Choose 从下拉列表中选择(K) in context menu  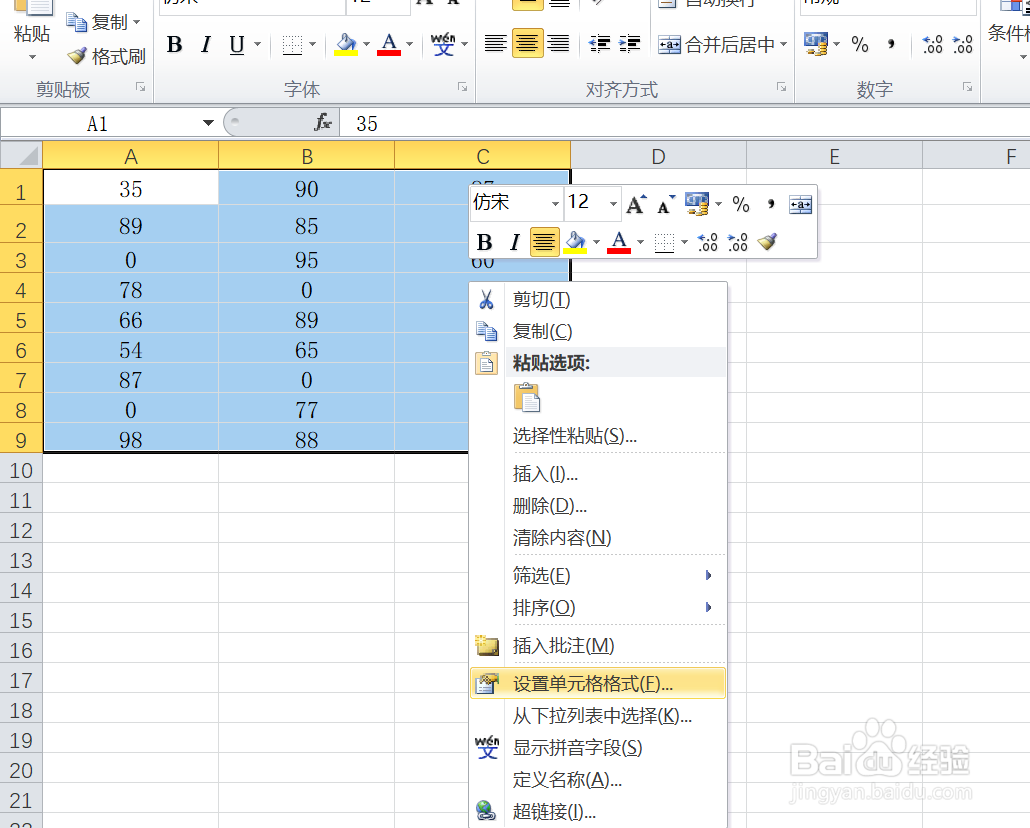[598, 716]
